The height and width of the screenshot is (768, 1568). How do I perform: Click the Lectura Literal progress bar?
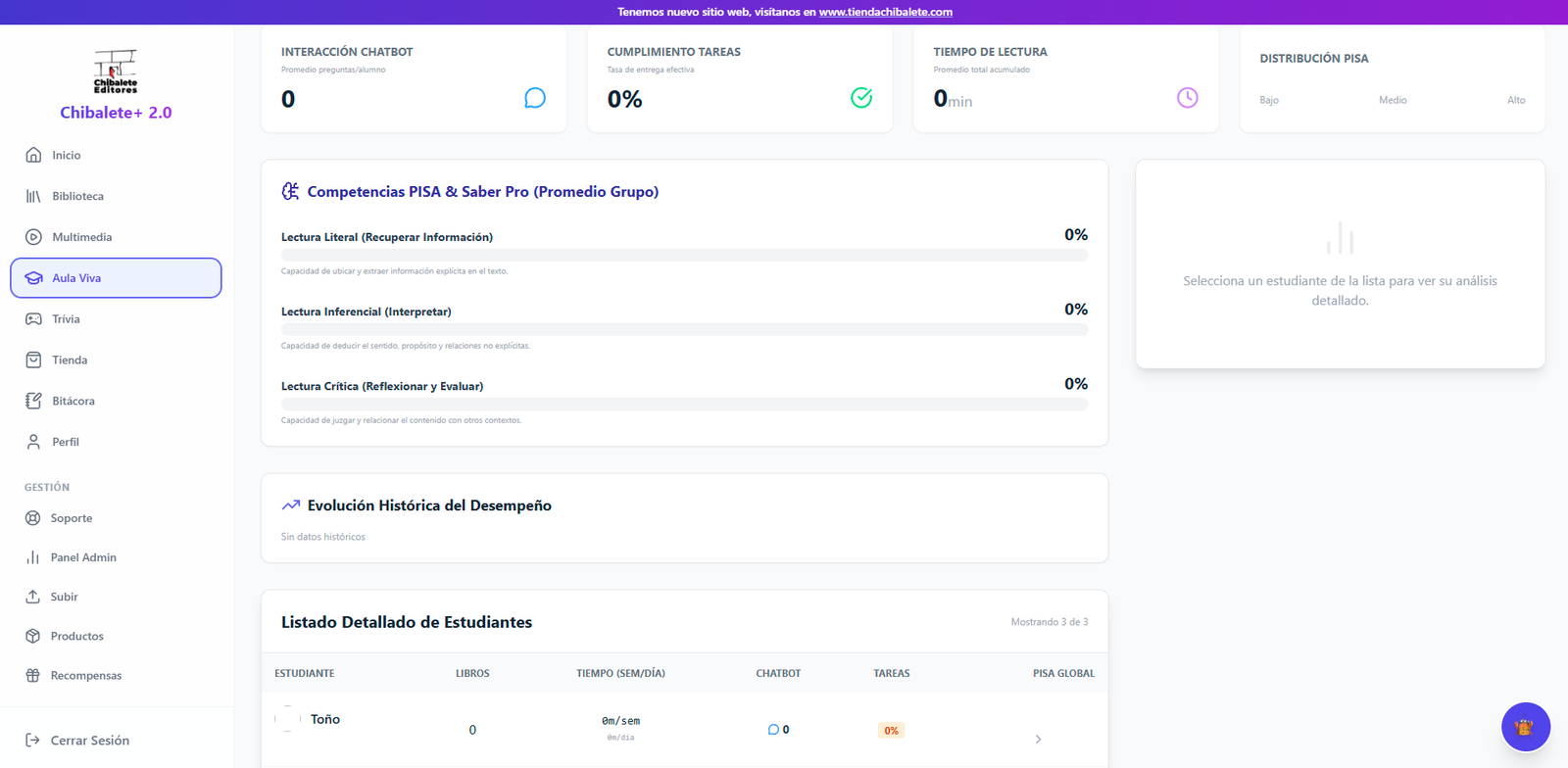pyautogui.click(x=684, y=255)
